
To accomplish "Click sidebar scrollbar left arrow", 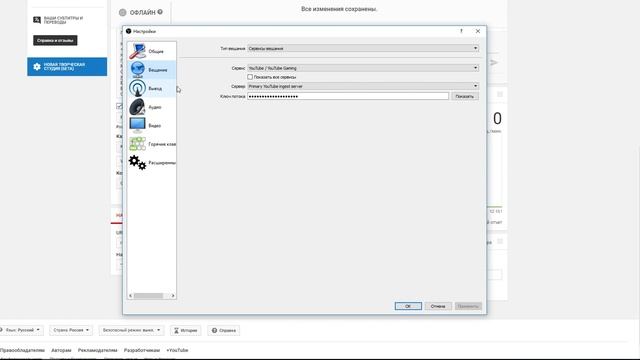I will 131,296.
